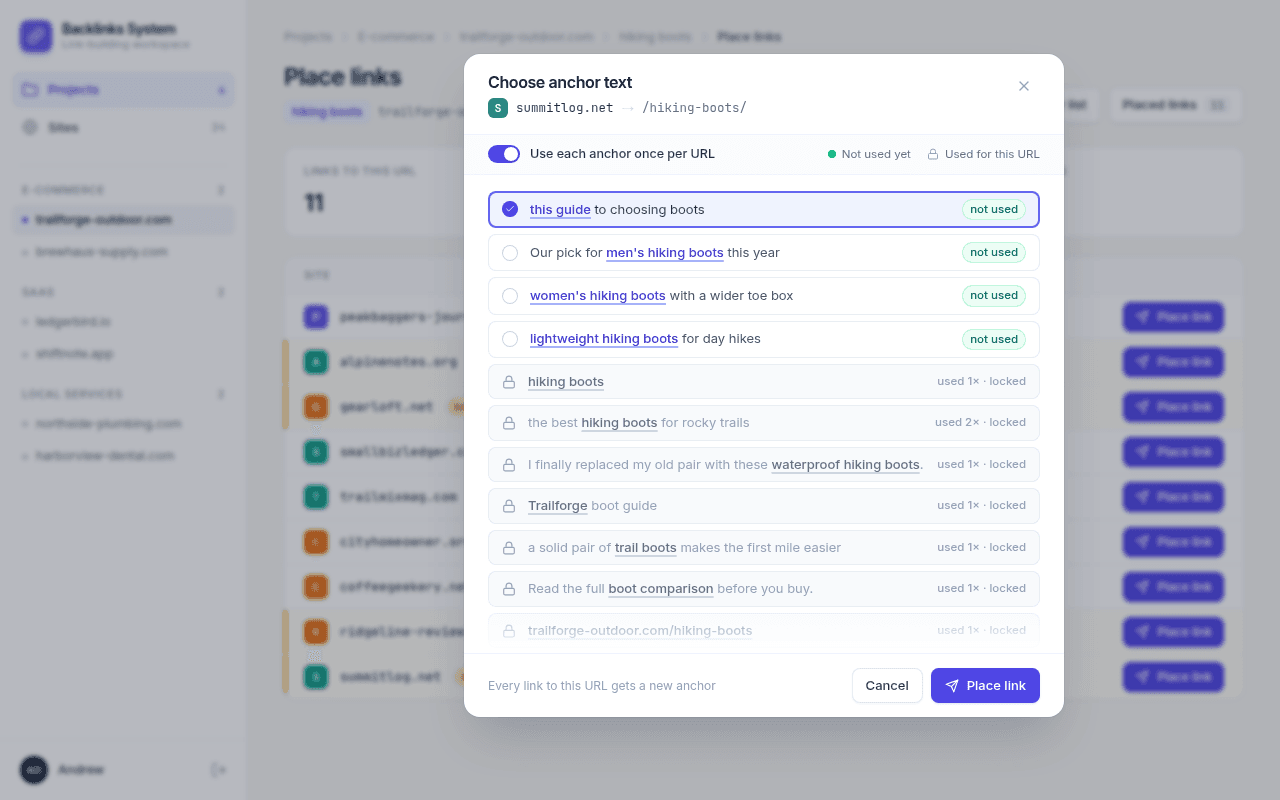
Task: Toggle Use each anchor once per URL
Action: click(x=504, y=154)
